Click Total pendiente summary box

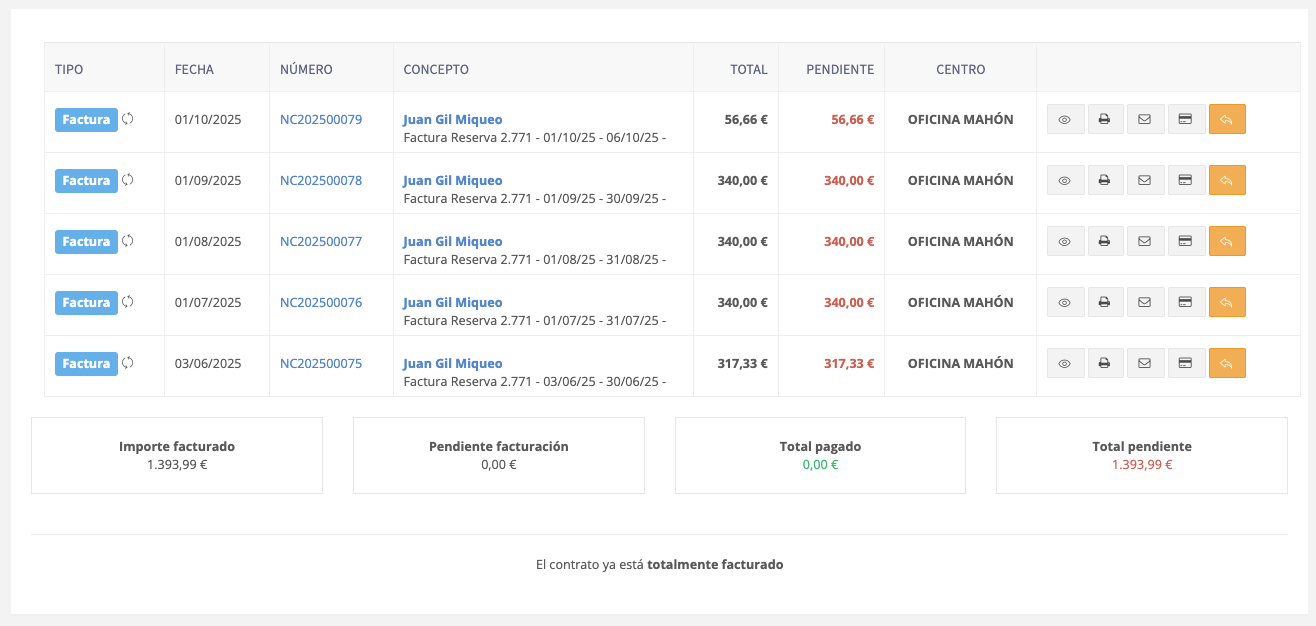[x=1142, y=455]
